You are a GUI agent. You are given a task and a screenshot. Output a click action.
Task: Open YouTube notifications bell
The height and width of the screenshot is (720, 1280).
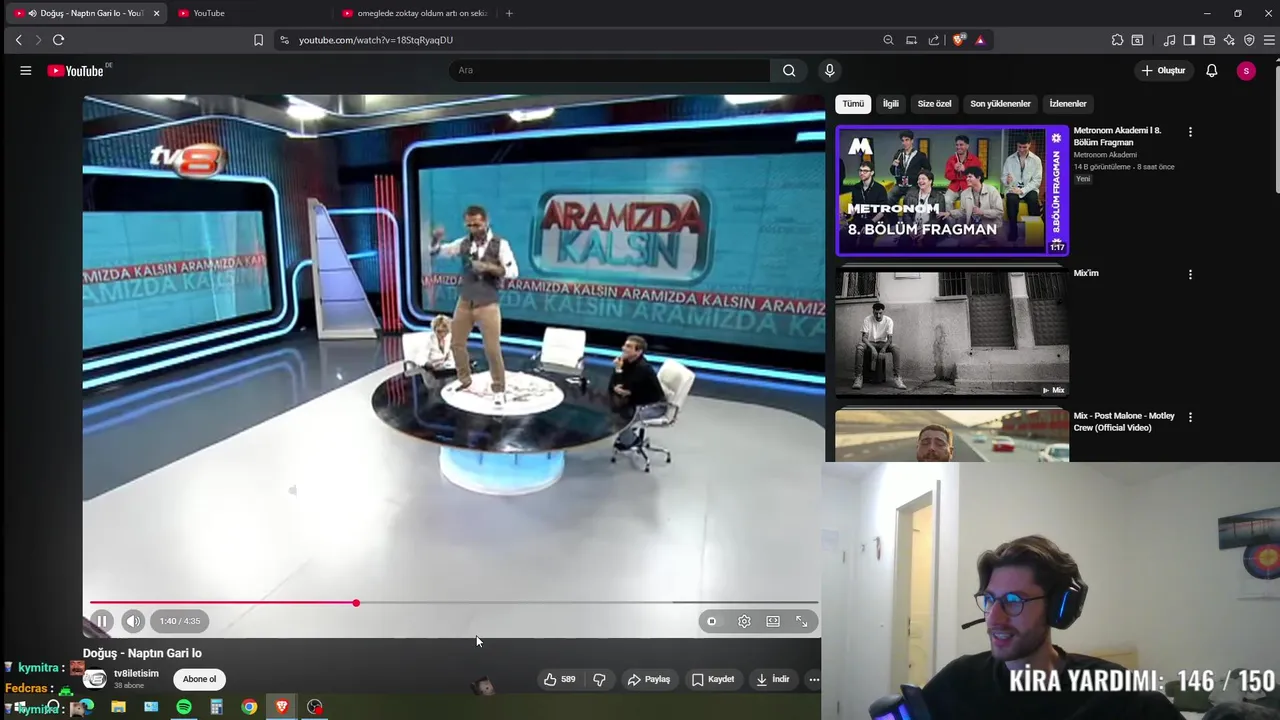[1212, 70]
